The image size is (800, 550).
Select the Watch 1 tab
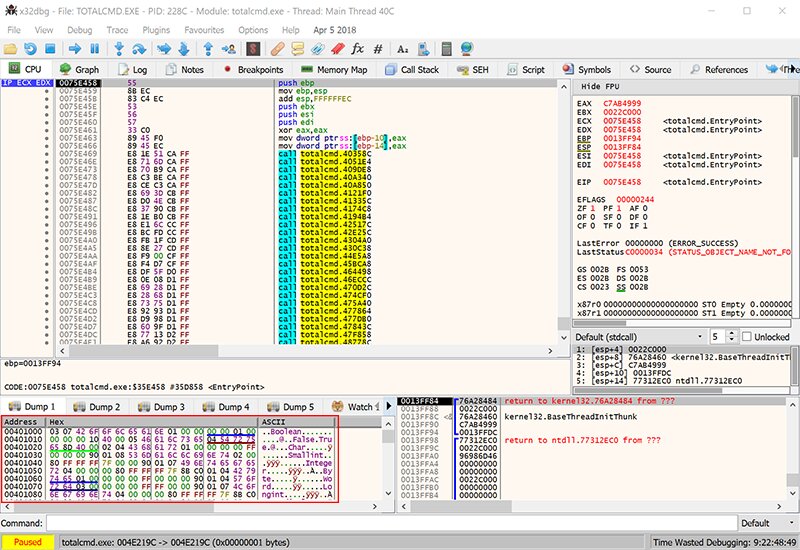tap(355, 407)
